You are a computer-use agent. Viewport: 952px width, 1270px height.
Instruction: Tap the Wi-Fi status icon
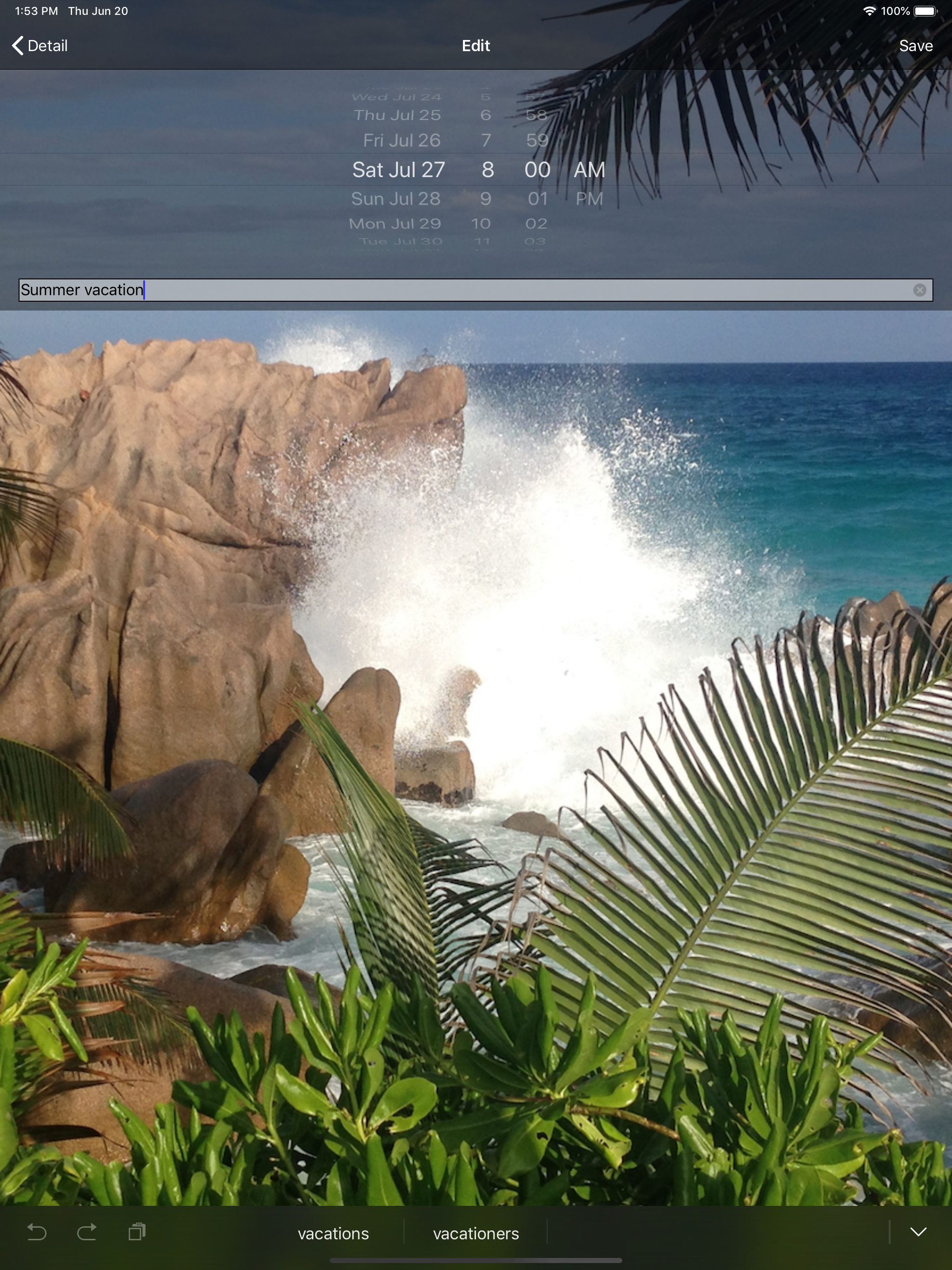869,11
